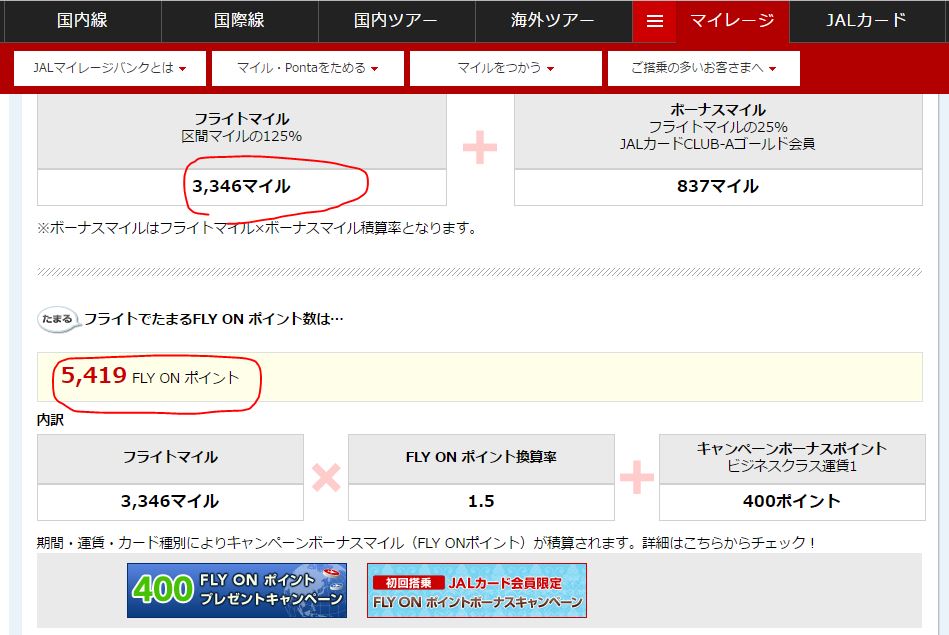Expand マイルをつかう dropdown

[505, 68]
